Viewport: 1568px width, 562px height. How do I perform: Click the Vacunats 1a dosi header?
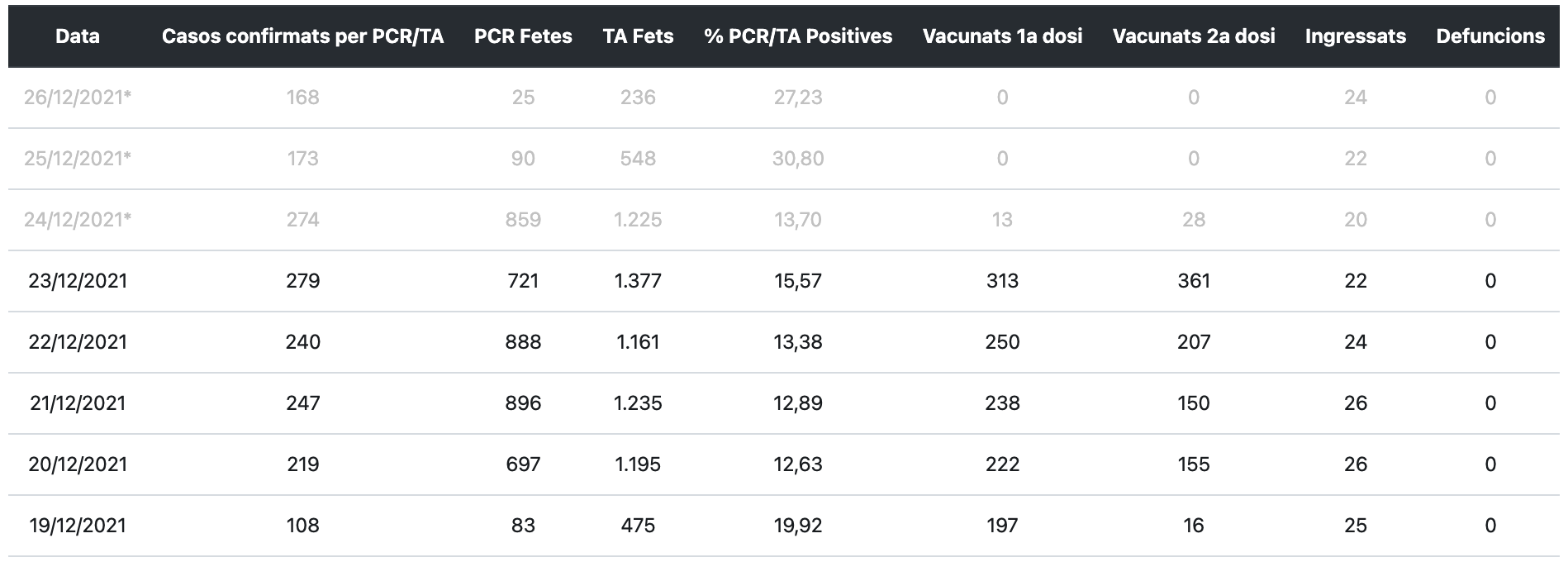click(1002, 36)
